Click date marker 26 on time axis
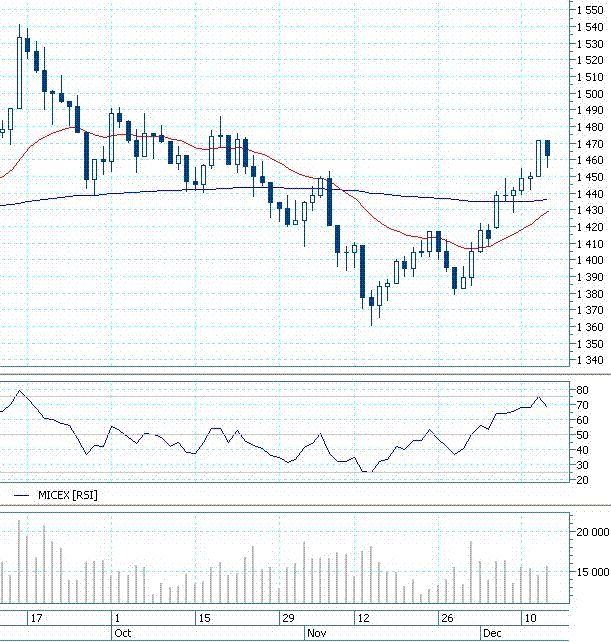 point(447,618)
